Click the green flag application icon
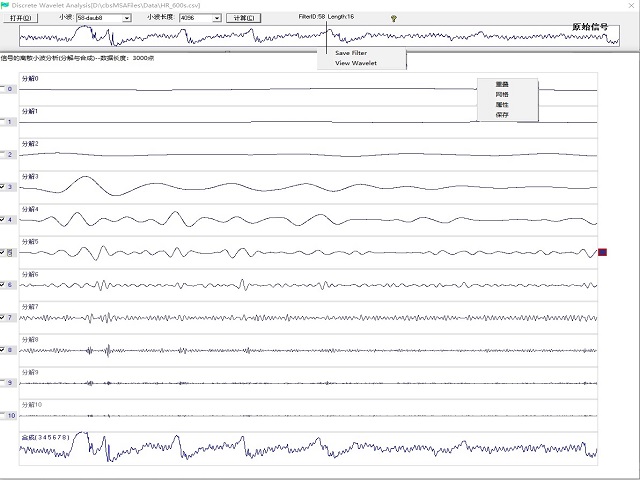This screenshot has height=480, width=640. 5,5
